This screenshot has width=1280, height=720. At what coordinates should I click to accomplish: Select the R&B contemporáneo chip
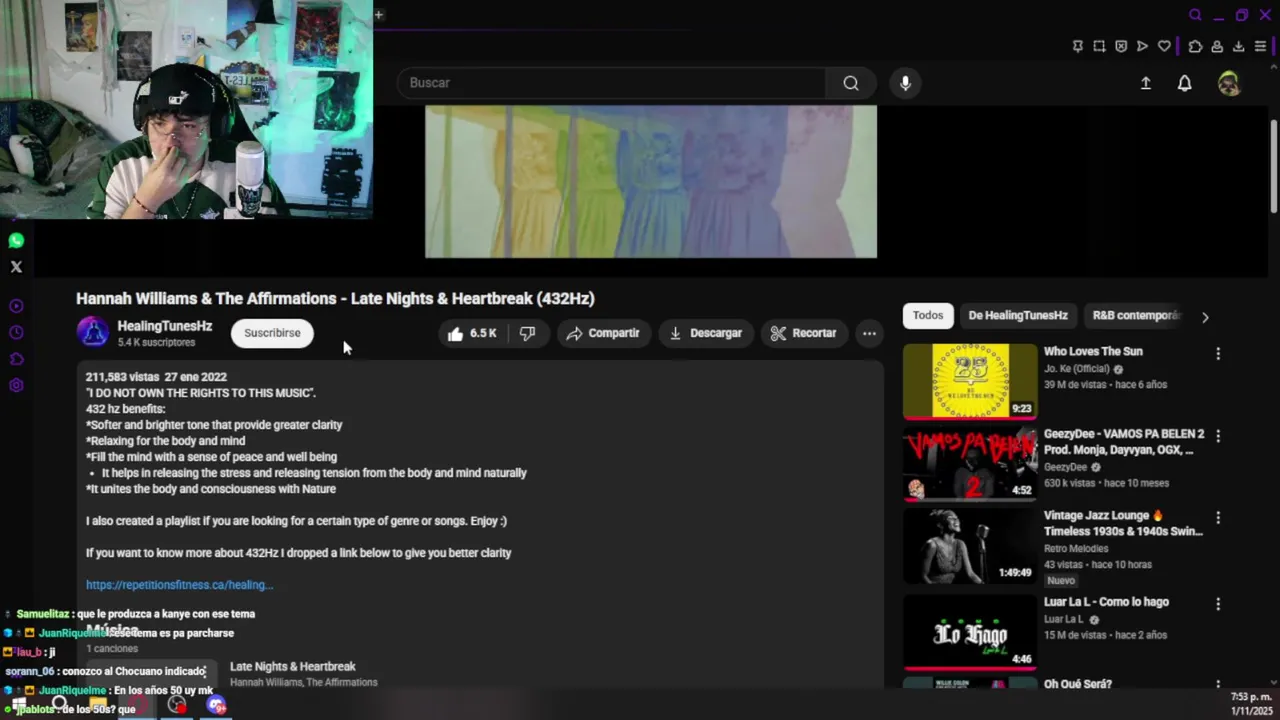tap(1136, 315)
